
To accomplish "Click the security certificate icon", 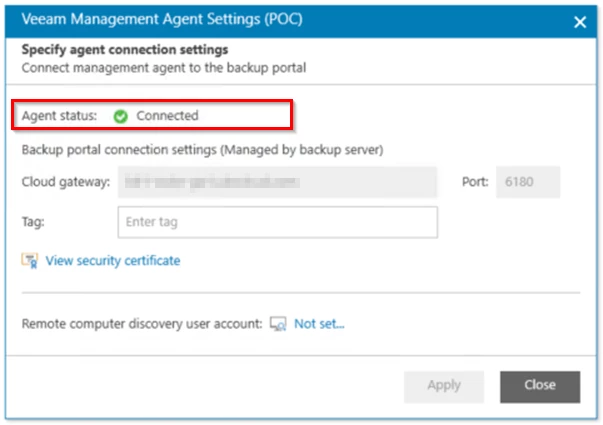I will click(30, 261).
